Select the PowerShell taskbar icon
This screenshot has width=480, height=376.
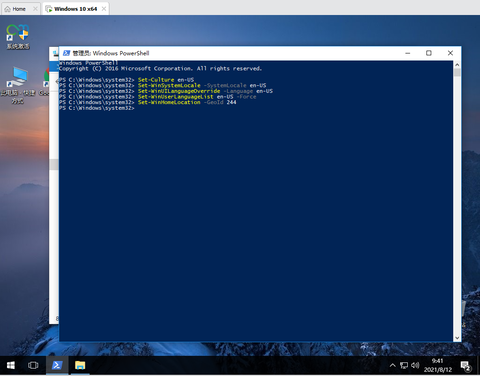(57, 365)
